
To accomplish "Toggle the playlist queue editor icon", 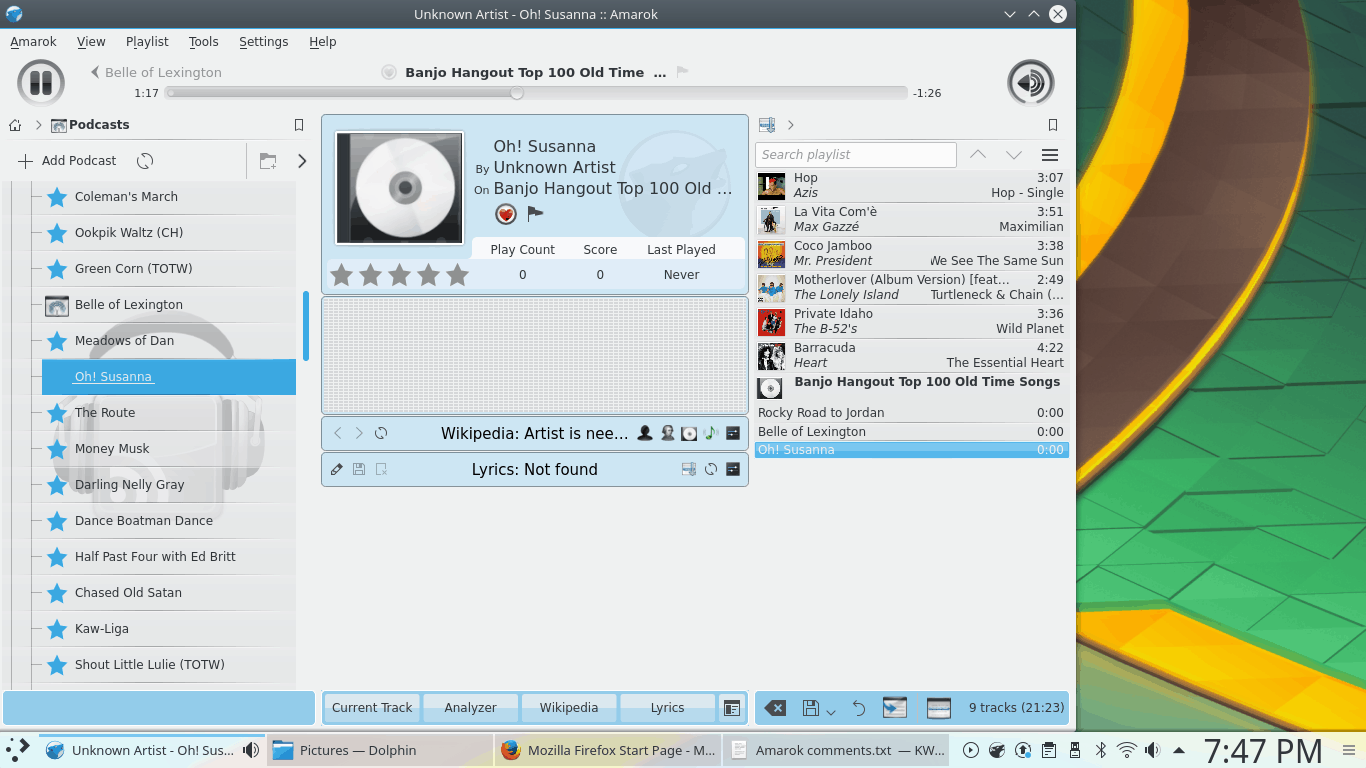I will click(939, 708).
